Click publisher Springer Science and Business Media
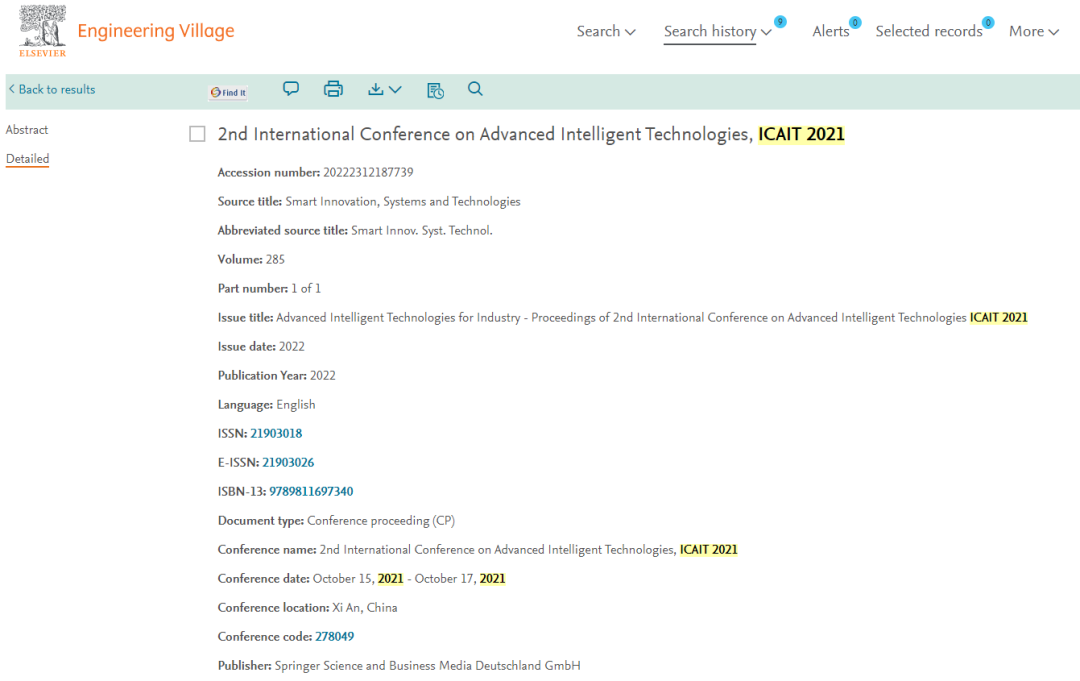Screen dimensions: 1080x681 pyautogui.click(x=427, y=666)
